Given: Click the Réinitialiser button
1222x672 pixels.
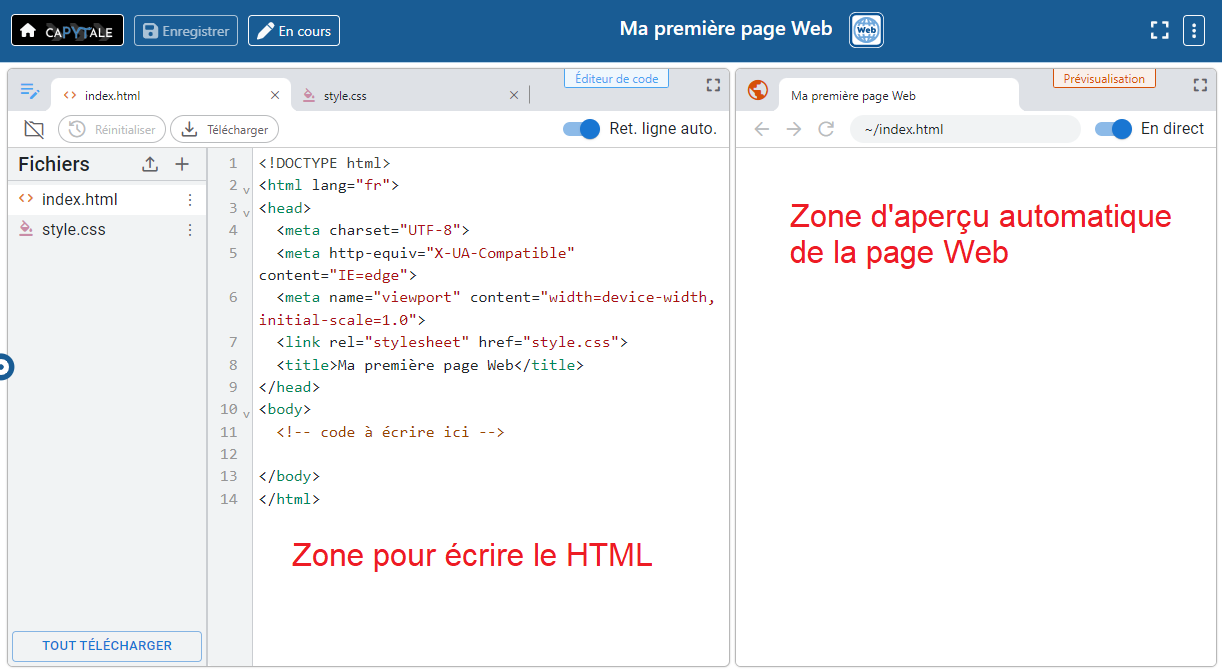Looking at the screenshot, I should click(112, 129).
